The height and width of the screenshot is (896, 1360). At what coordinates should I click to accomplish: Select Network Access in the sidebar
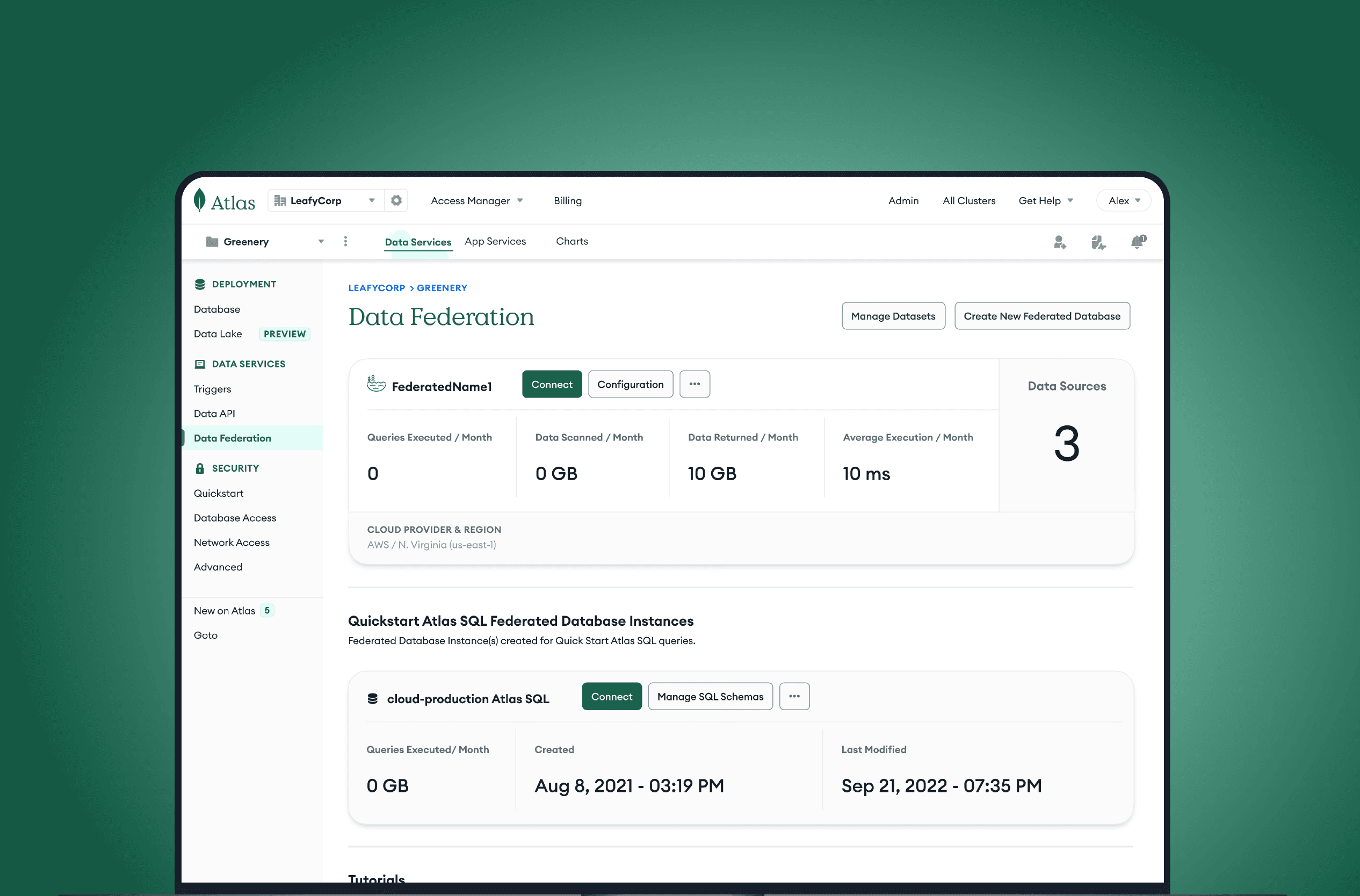(232, 543)
